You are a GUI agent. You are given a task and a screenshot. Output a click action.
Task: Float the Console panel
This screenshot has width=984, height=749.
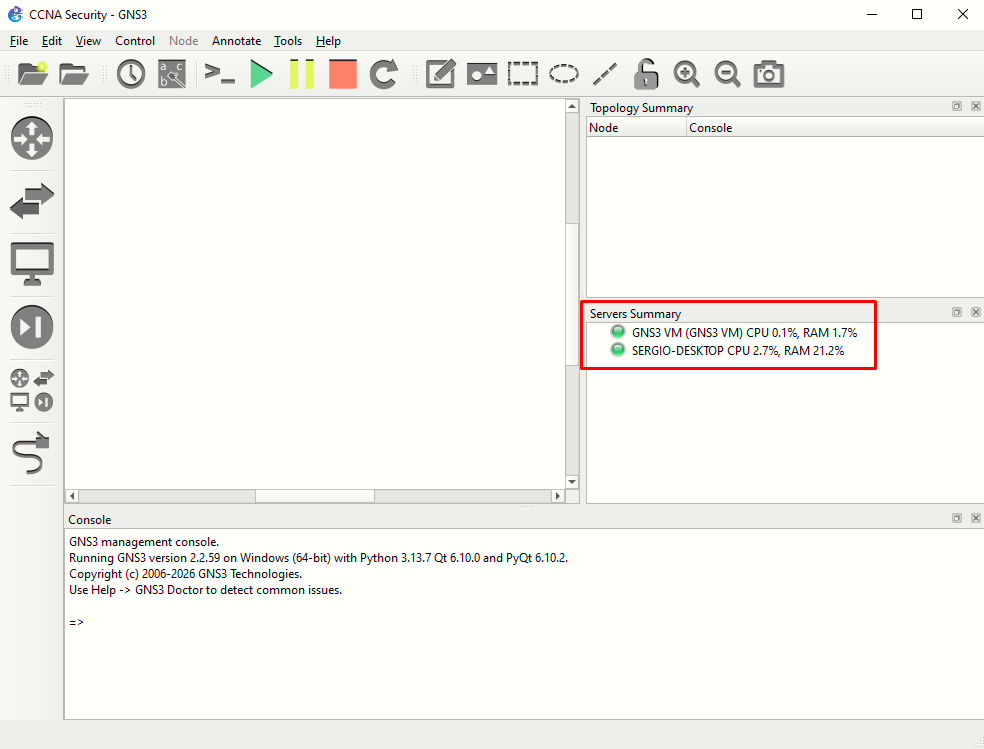(x=956, y=518)
